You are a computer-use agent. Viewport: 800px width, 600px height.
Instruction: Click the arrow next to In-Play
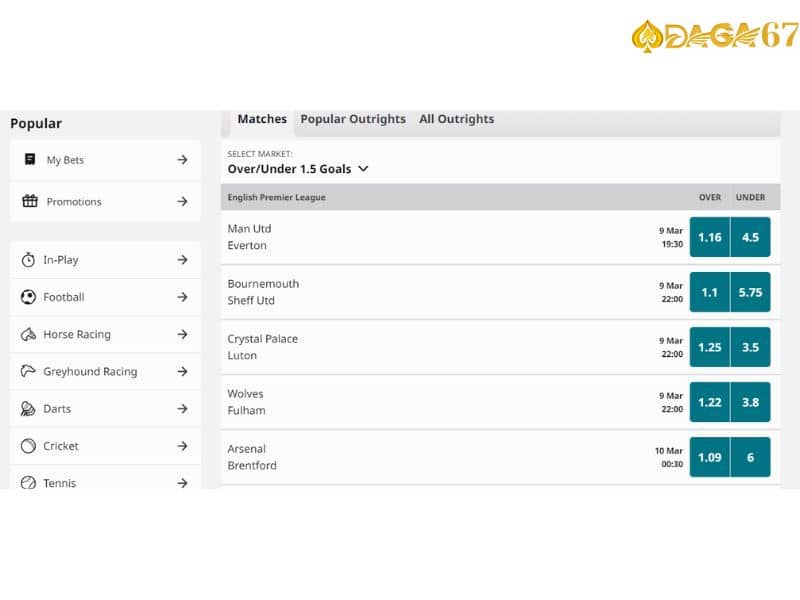[183, 260]
